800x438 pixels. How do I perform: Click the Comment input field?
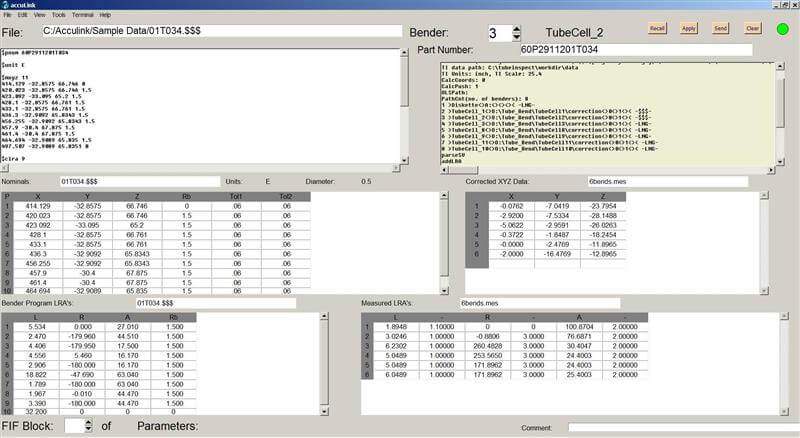[684, 428]
